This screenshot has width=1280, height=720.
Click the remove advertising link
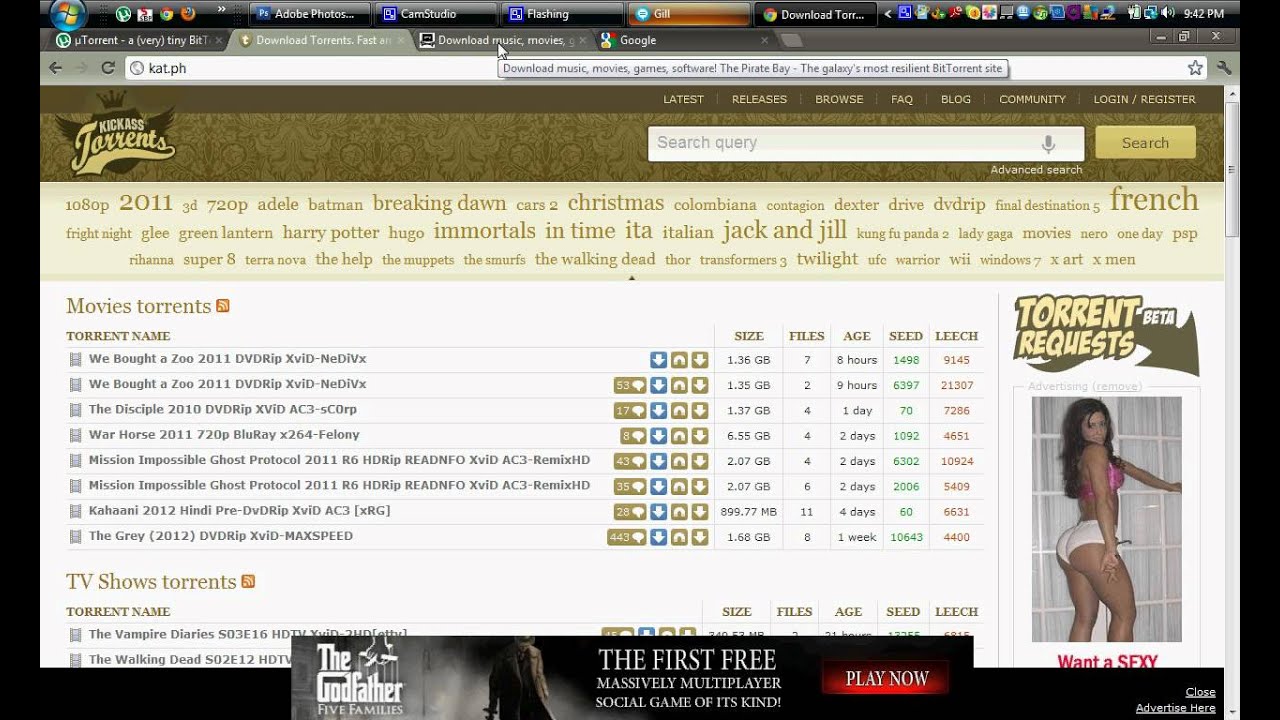coord(1116,386)
